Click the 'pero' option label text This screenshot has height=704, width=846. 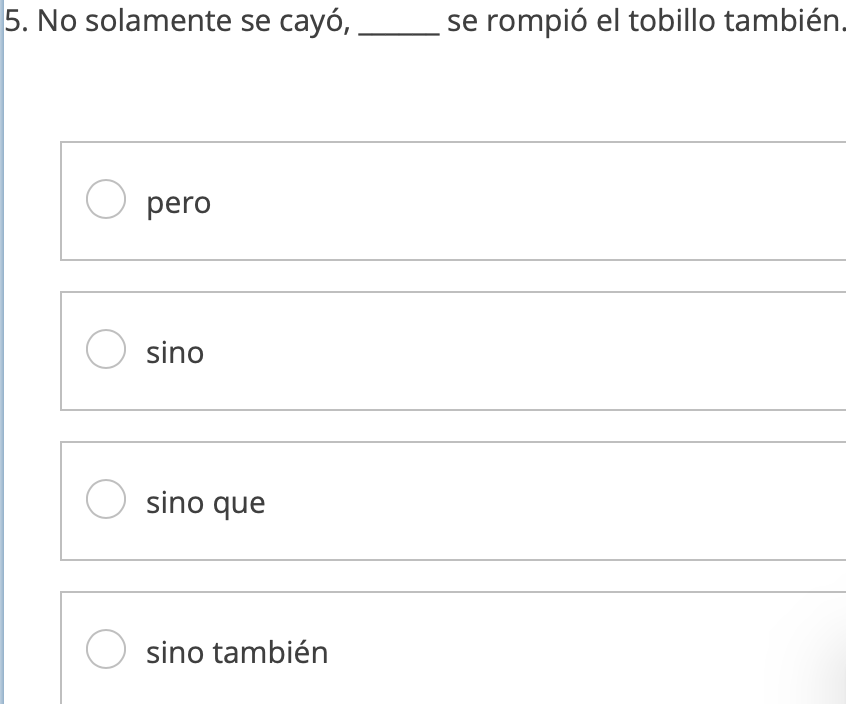178,203
